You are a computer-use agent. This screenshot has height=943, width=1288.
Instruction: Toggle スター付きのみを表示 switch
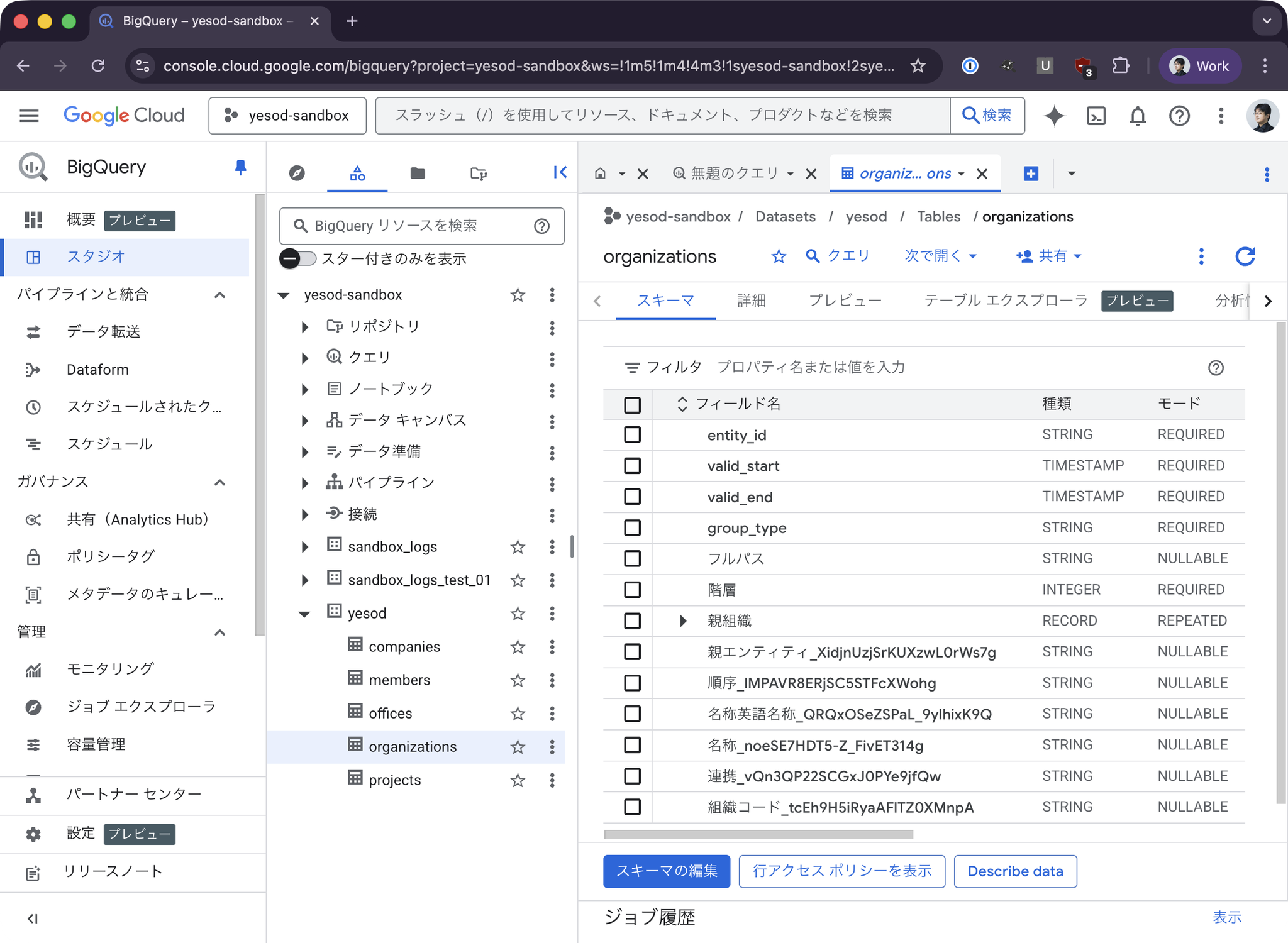[298, 259]
